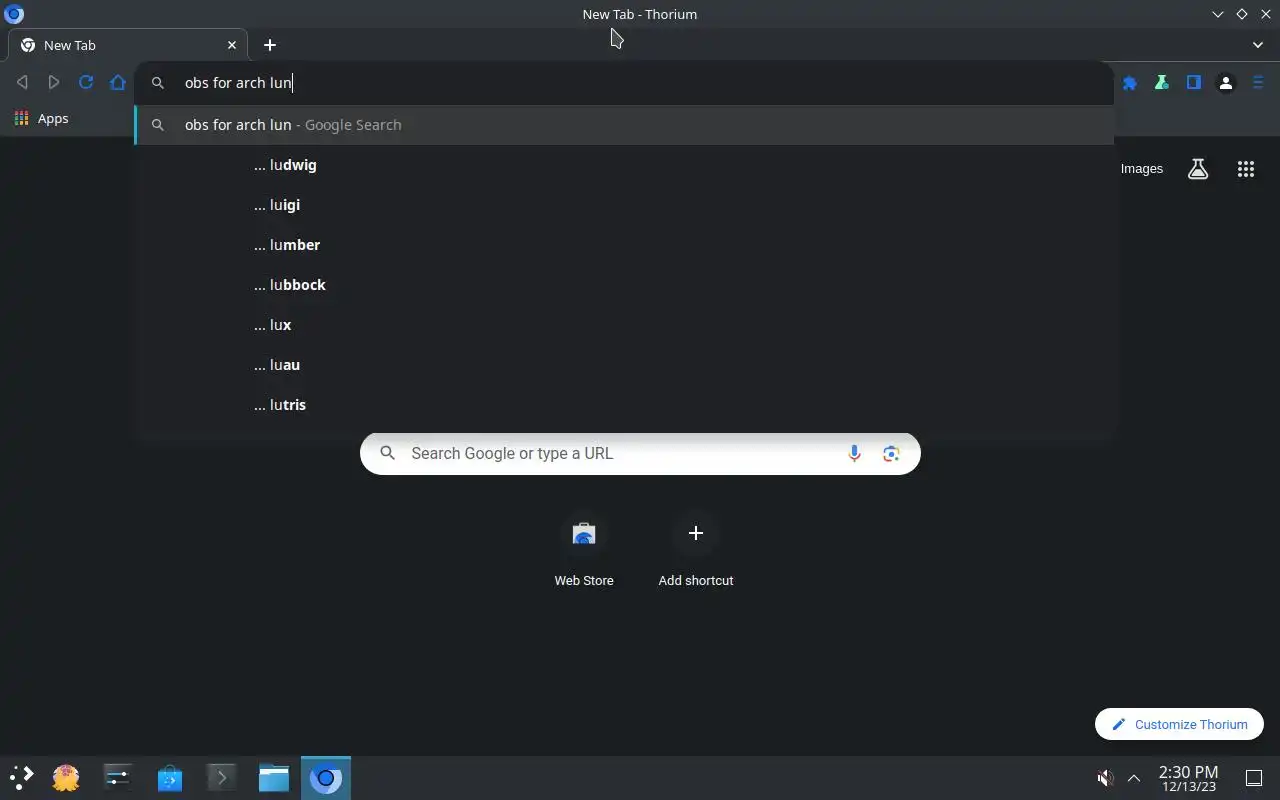1280x800 pixels.
Task: Open the clock showing 2:30 PM
Action: (x=1188, y=778)
